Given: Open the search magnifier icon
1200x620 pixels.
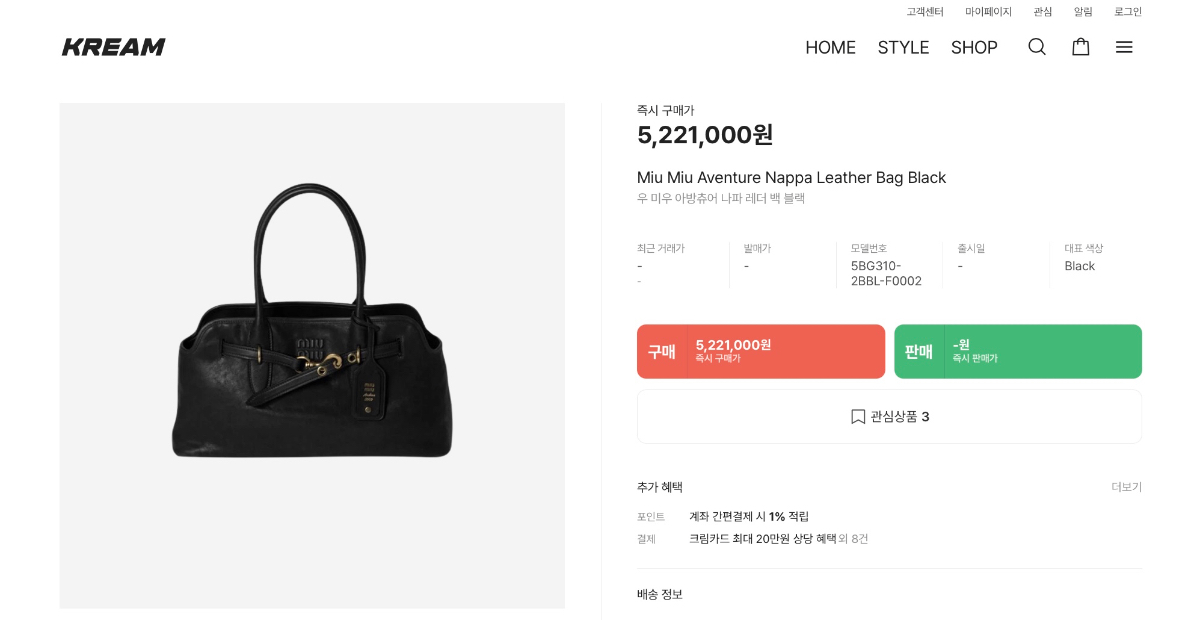Looking at the screenshot, I should 1037,47.
